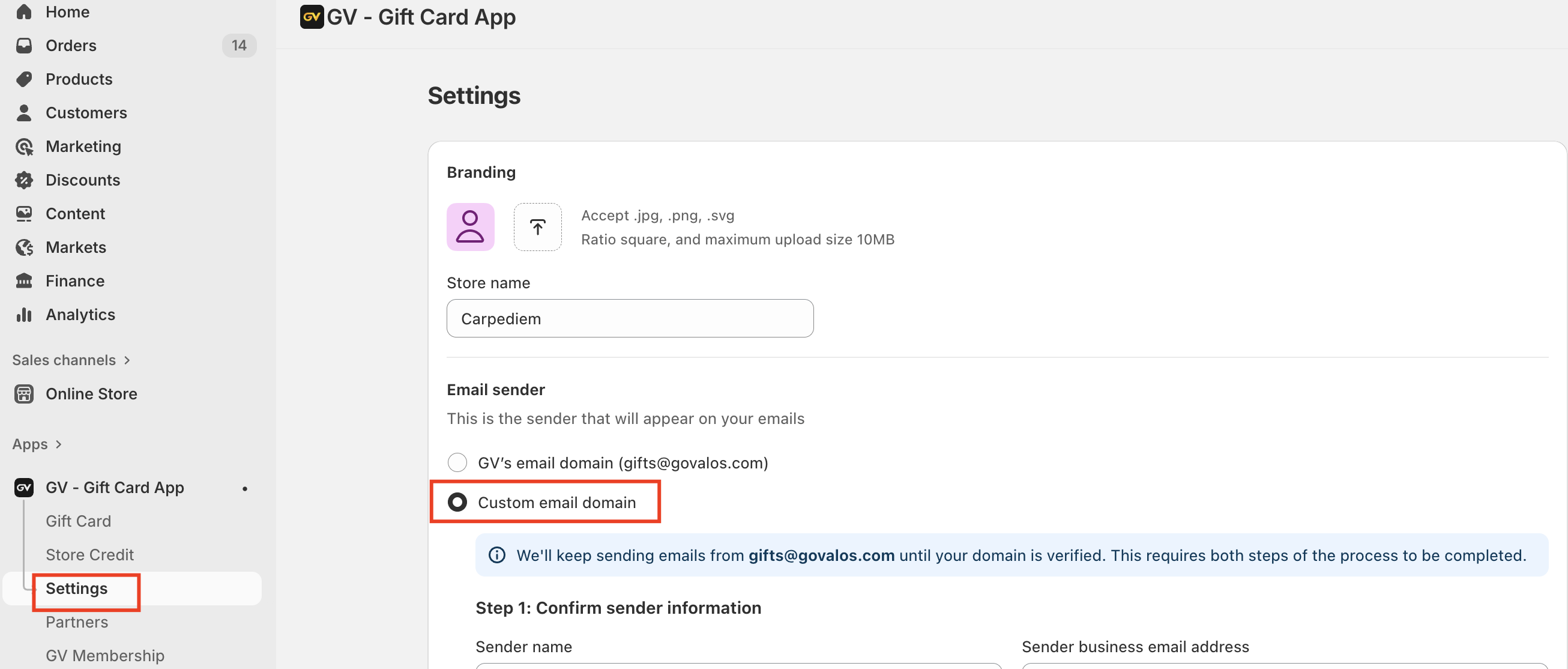
Task: Click the purple branding avatar thumbnail
Action: point(470,227)
